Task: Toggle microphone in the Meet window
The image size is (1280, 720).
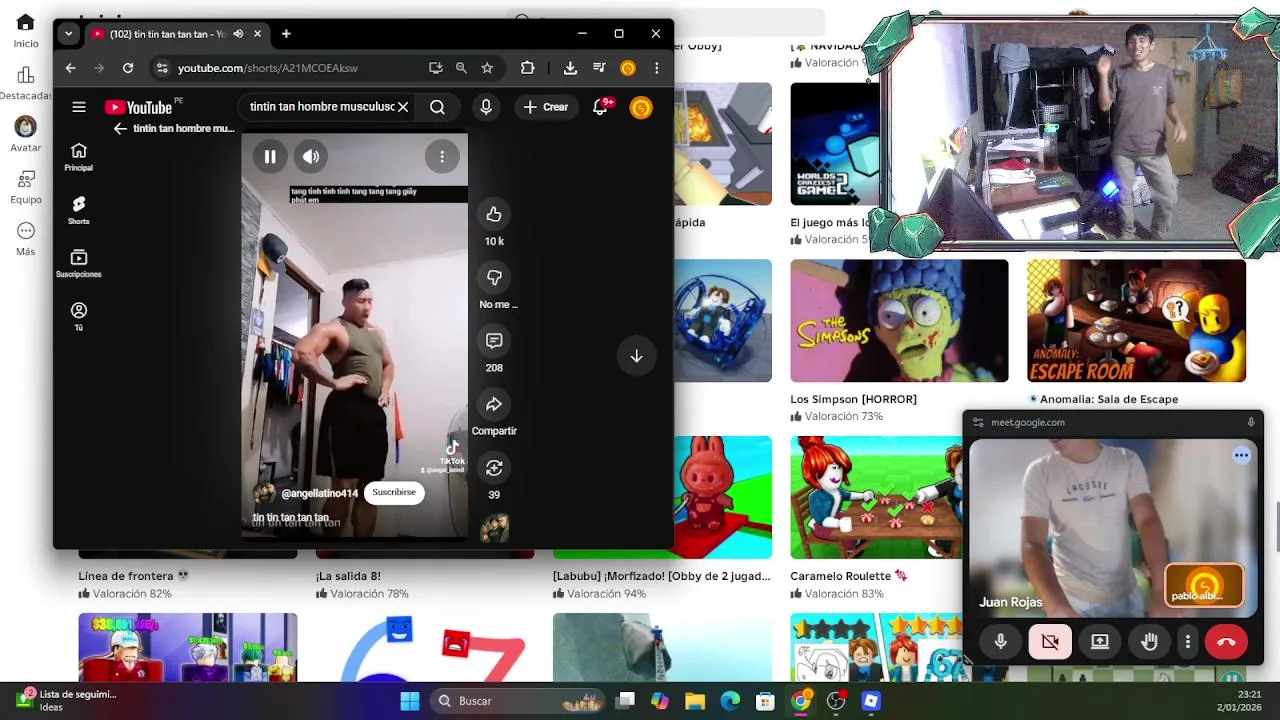Action: (1000, 642)
